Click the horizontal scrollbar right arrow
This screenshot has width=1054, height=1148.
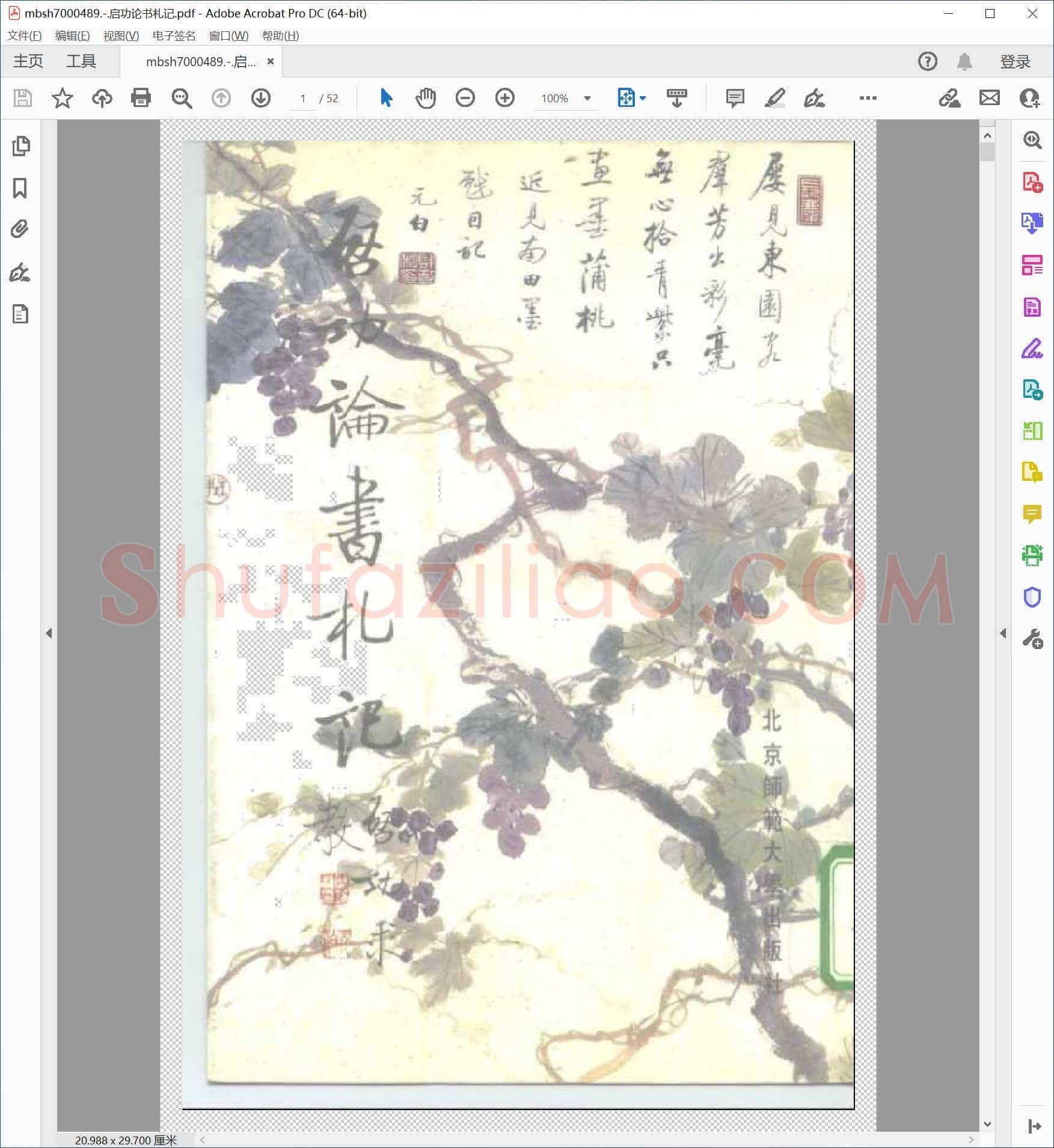coord(972,1140)
